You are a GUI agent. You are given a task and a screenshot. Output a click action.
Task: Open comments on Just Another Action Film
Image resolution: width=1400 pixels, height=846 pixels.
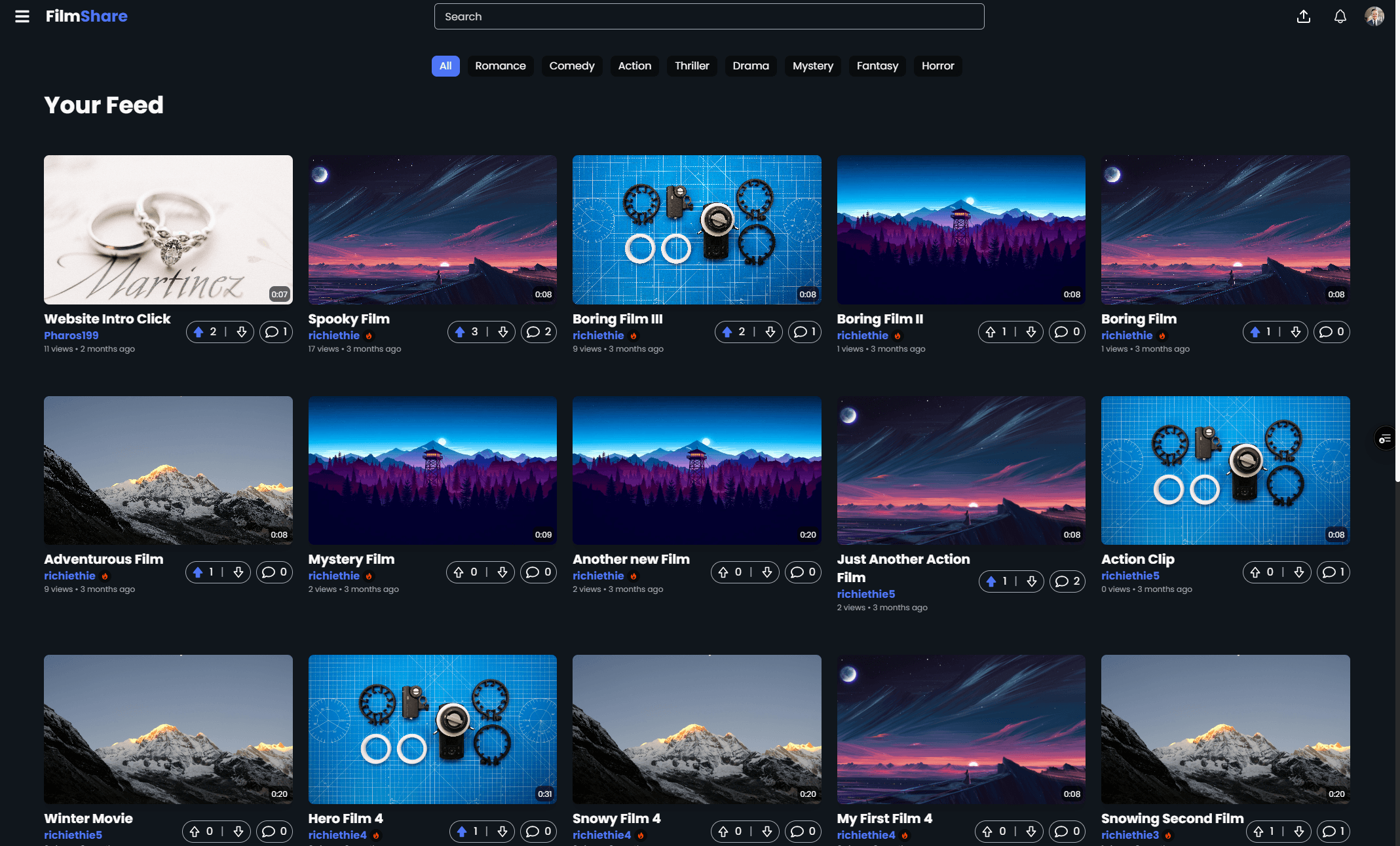click(x=1067, y=581)
